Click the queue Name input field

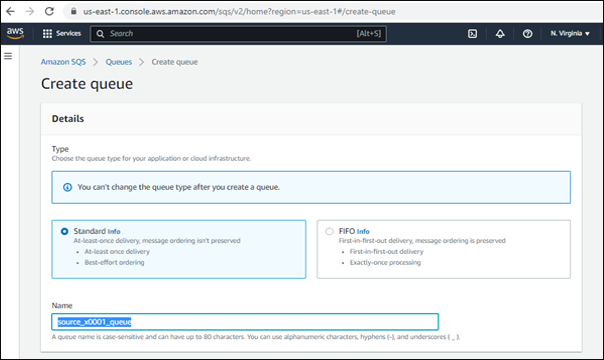click(245, 321)
